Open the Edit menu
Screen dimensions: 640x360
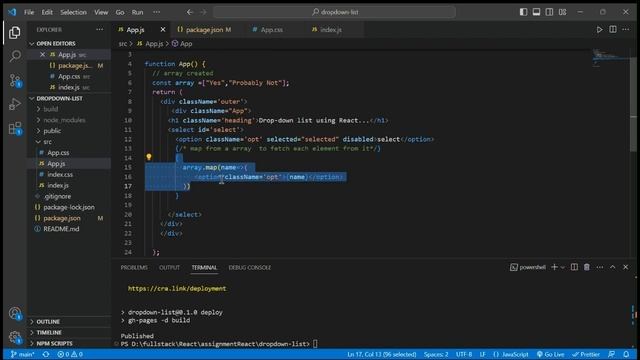pos(47,12)
